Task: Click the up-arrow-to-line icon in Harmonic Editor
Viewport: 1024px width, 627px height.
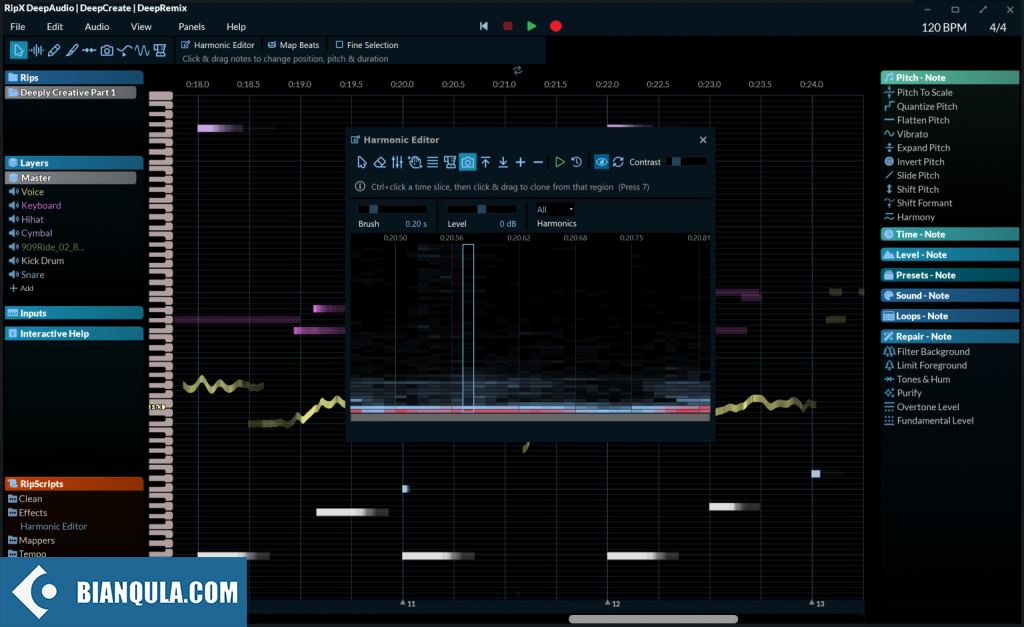Action: click(x=485, y=162)
